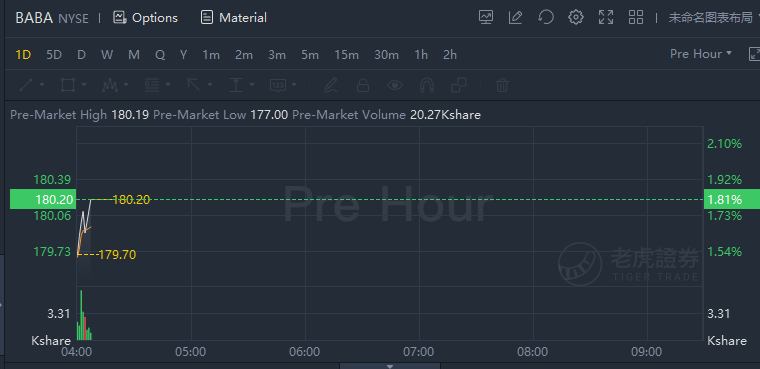Click the bottom panel collapse arrow handle
760x369 pixels.
tap(390, 366)
